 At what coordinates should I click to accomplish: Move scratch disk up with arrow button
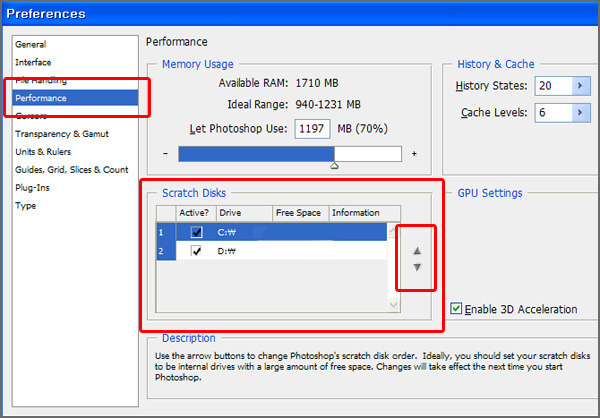point(417,251)
